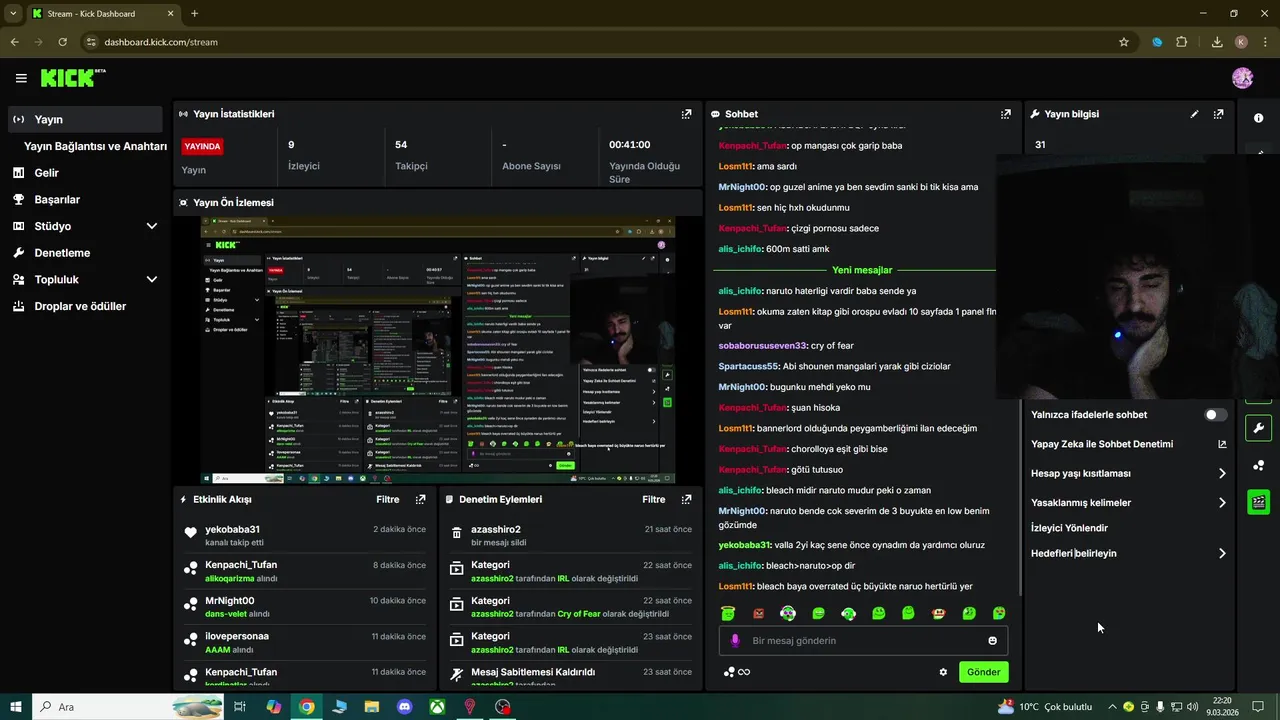This screenshot has height=720, width=1280.
Task: Click the pencil icon to edit Yayın bilgisi
Action: coord(1194,114)
